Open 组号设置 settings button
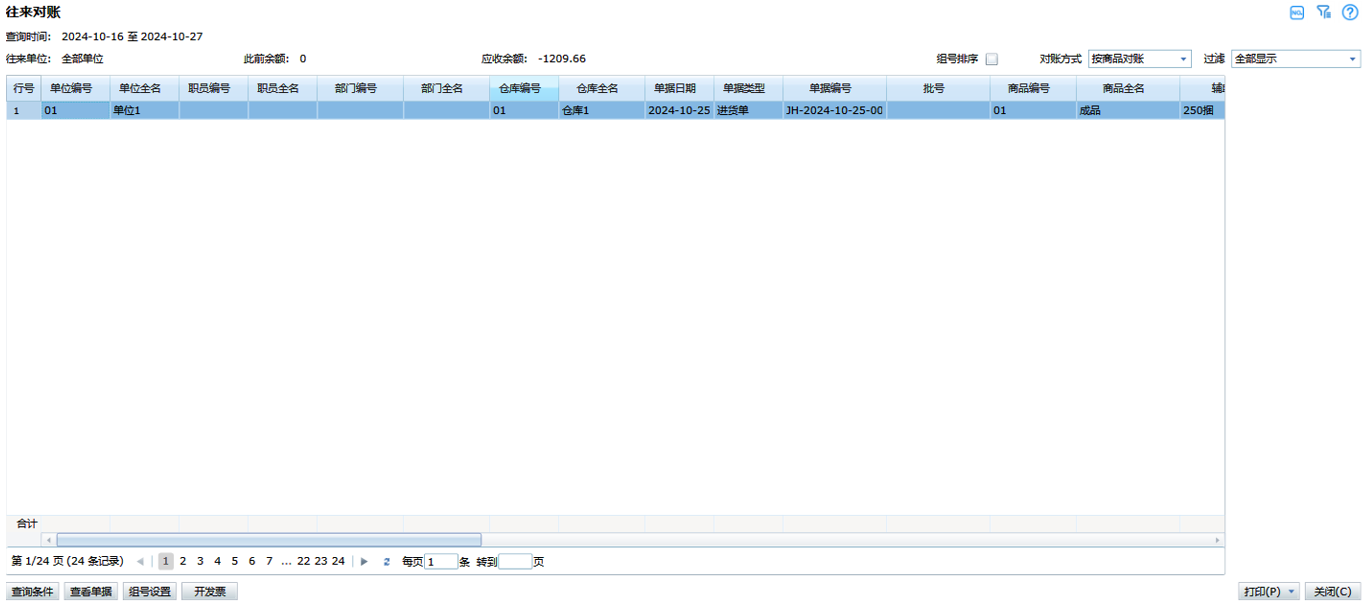1366x604 pixels. [150, 592]
